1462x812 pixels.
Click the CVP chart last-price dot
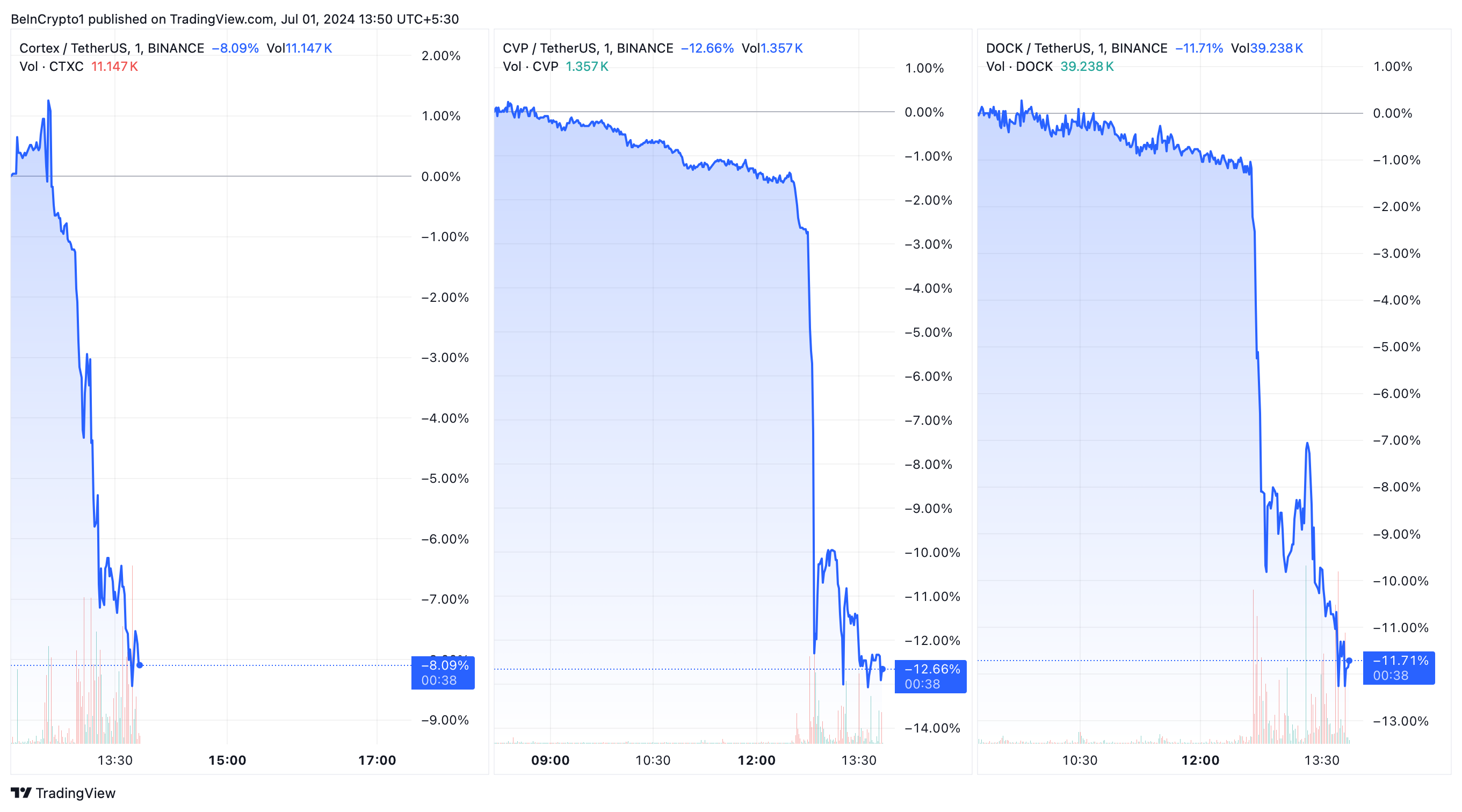[882, 669]
